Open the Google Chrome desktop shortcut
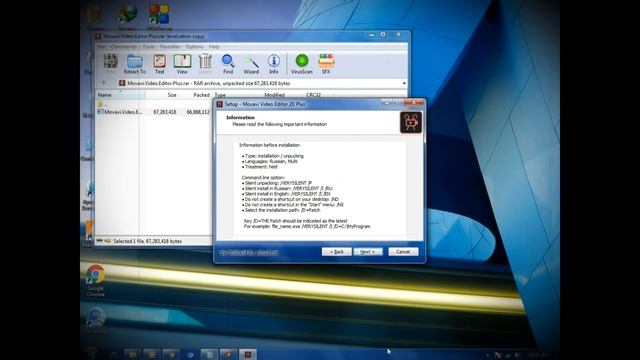Viewport: 640px width, 360px height. (96, 280)
